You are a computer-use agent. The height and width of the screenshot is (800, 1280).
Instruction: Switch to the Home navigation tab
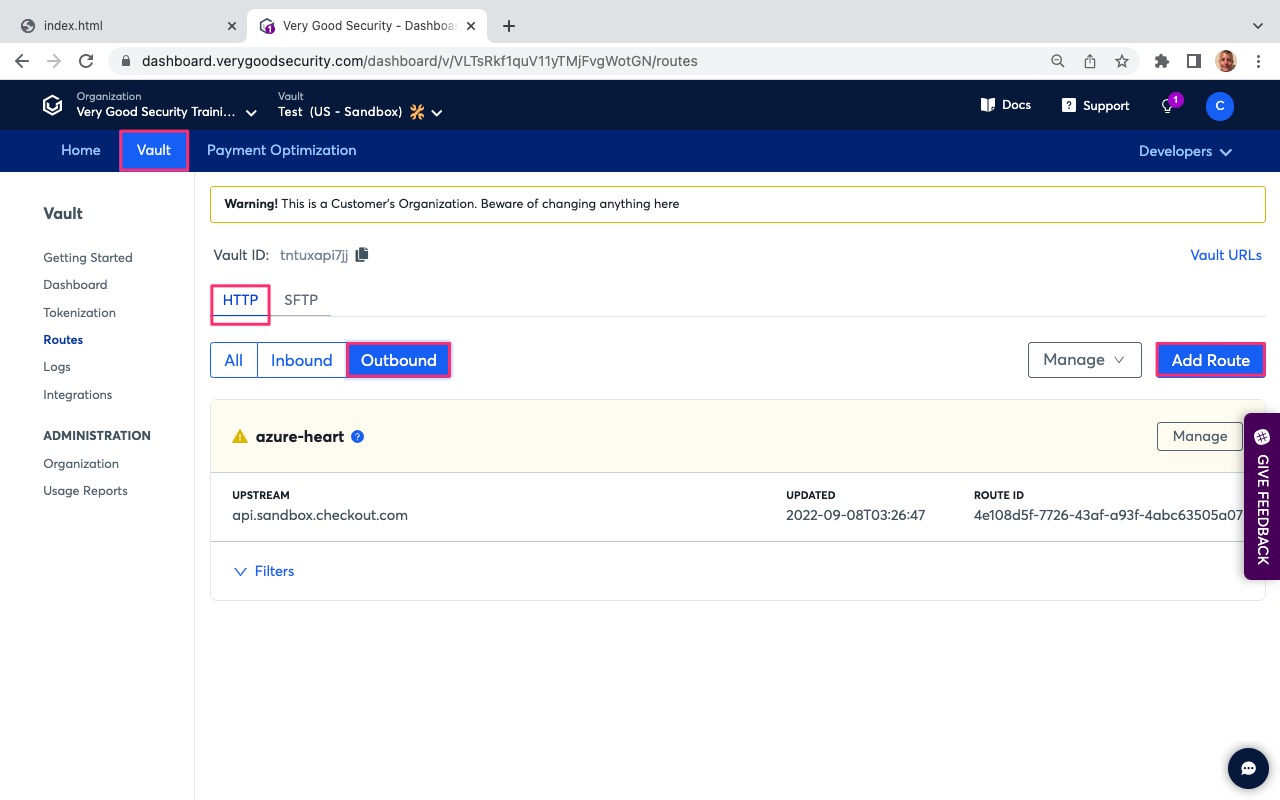click(81, 150)
